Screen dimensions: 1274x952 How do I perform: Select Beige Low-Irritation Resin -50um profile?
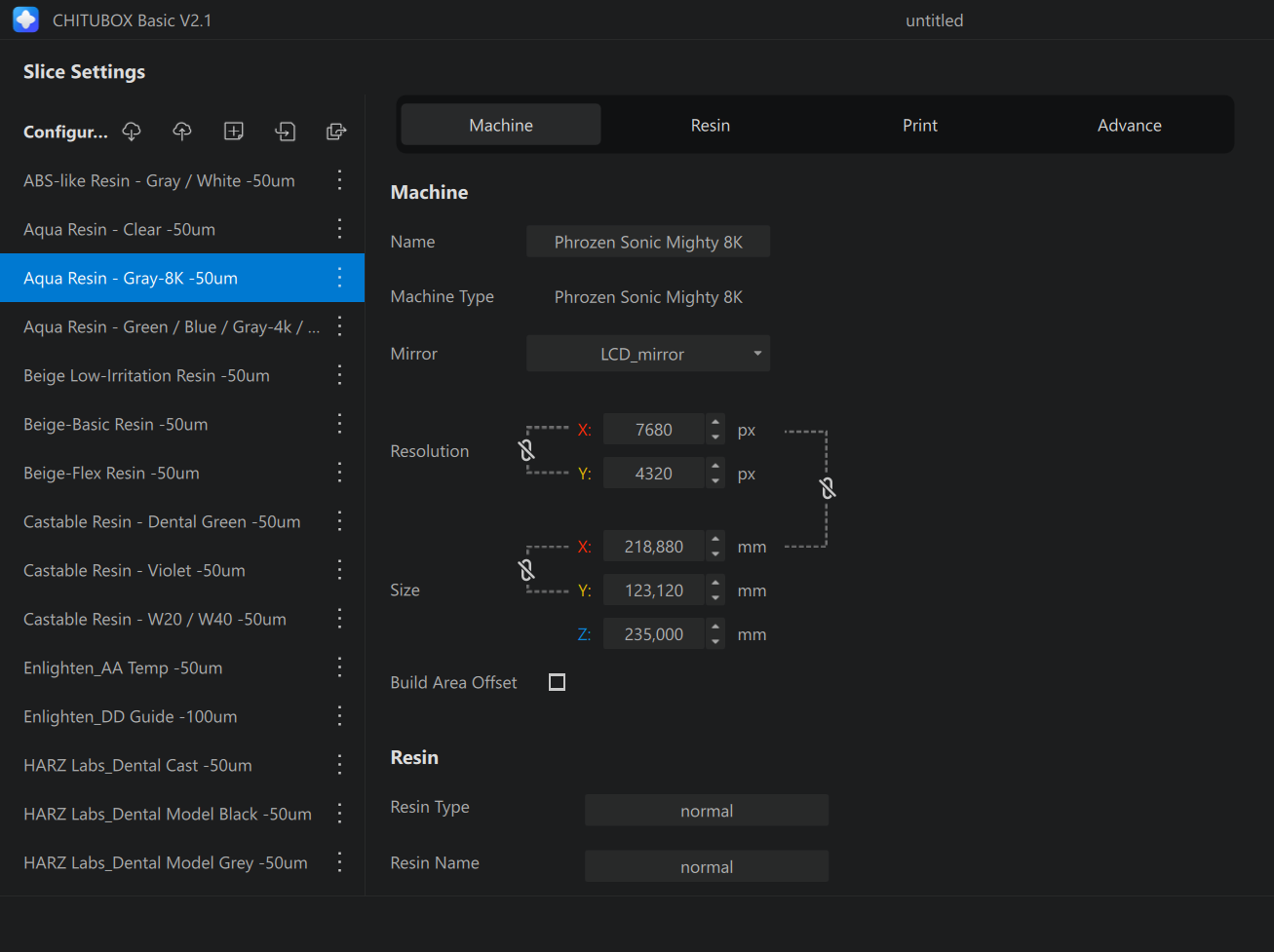(x=182, y=375)
